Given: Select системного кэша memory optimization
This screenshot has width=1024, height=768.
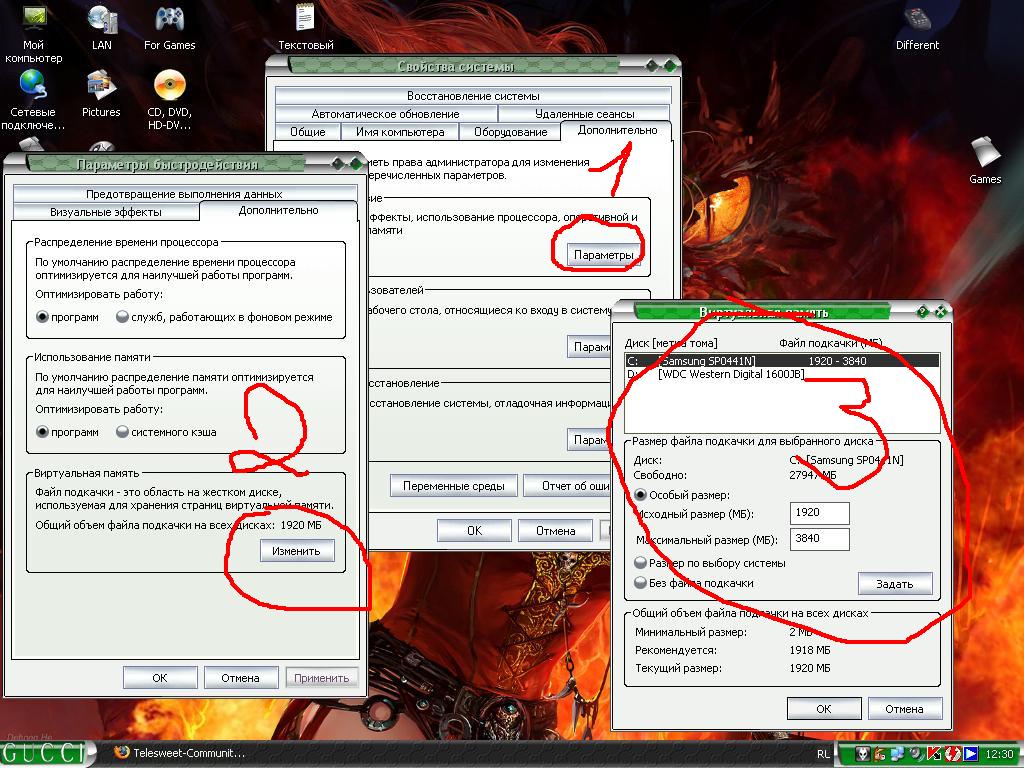Looking at the screenshot, I should pos(123,432).
